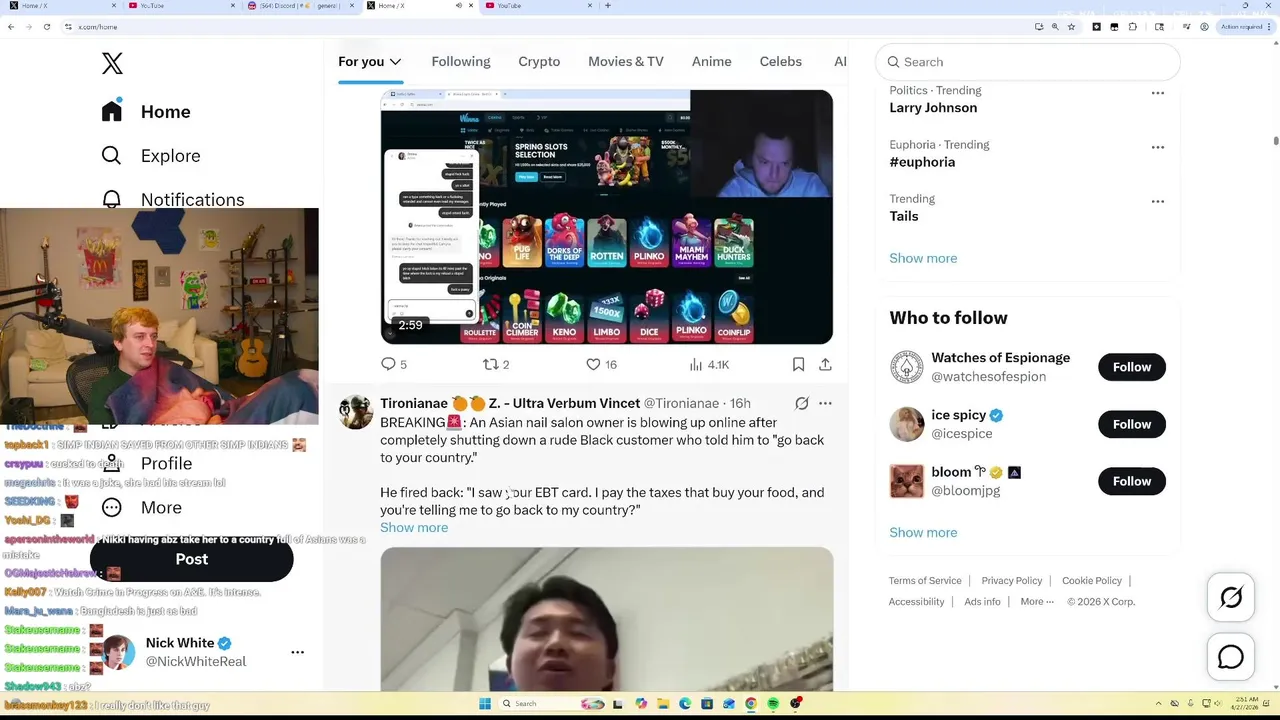Viewport: 1280px width, 720px height.
Task: Open Notifications bell in sidebar
Action: (x=111, y=199)
